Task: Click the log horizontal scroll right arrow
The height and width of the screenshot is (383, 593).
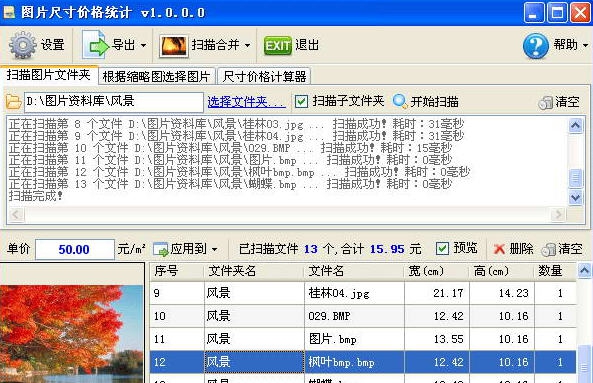Action: point(558,215)
